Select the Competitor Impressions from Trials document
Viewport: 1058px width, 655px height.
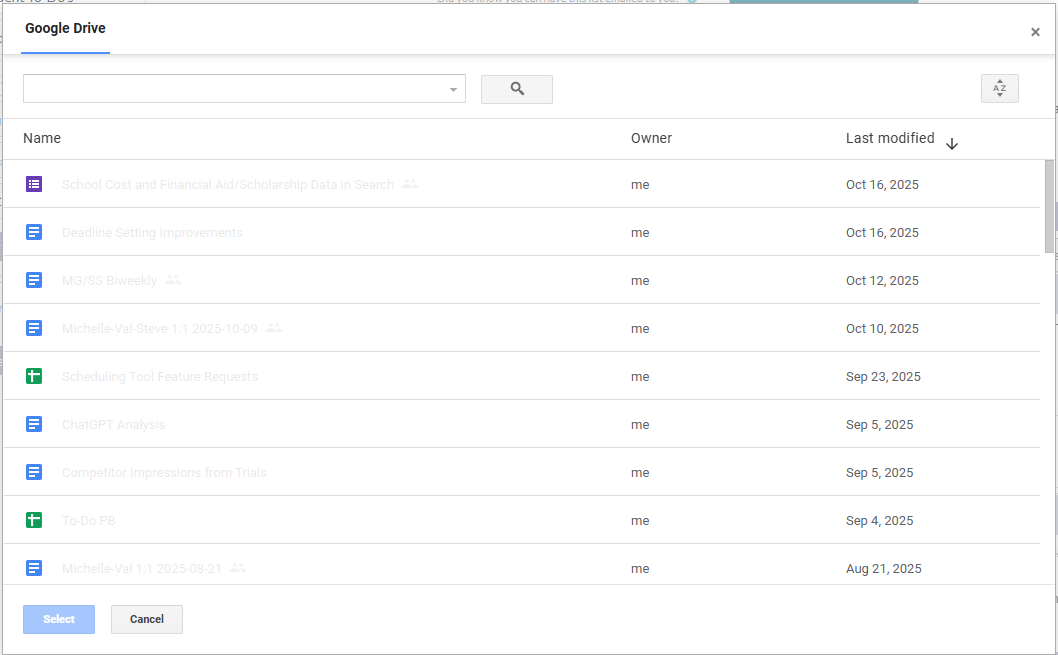[x=164, y=472]
